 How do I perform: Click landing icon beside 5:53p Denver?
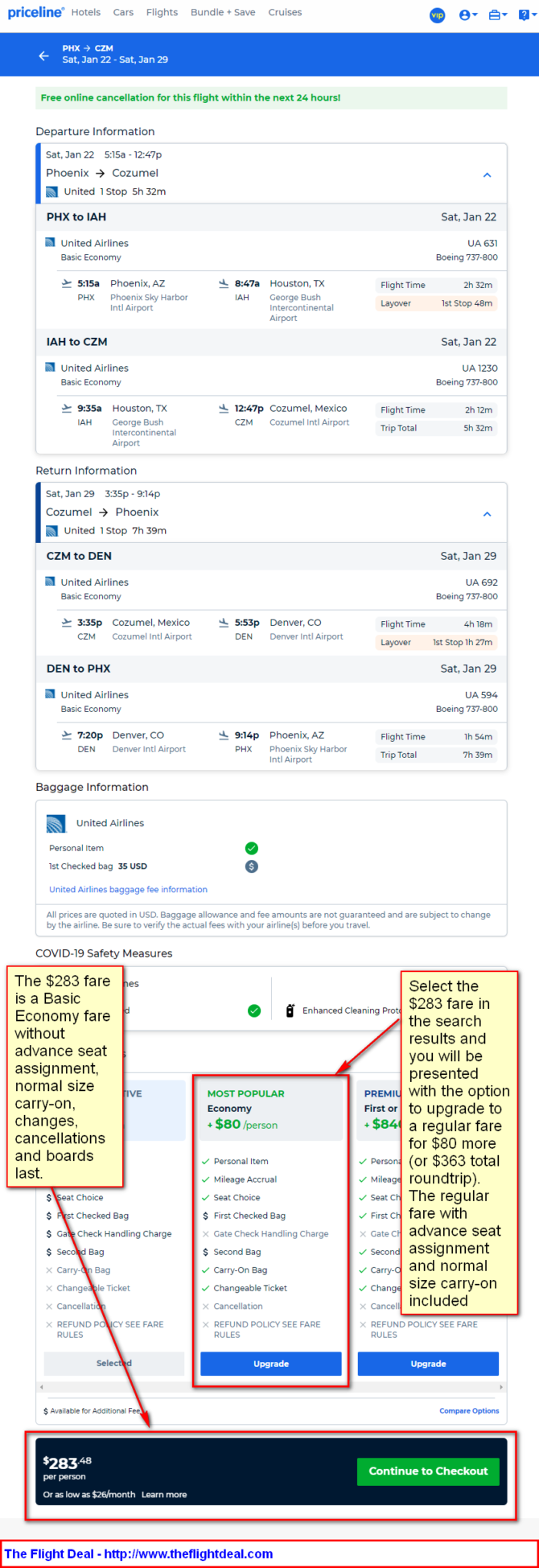click(x=224, y=623)
